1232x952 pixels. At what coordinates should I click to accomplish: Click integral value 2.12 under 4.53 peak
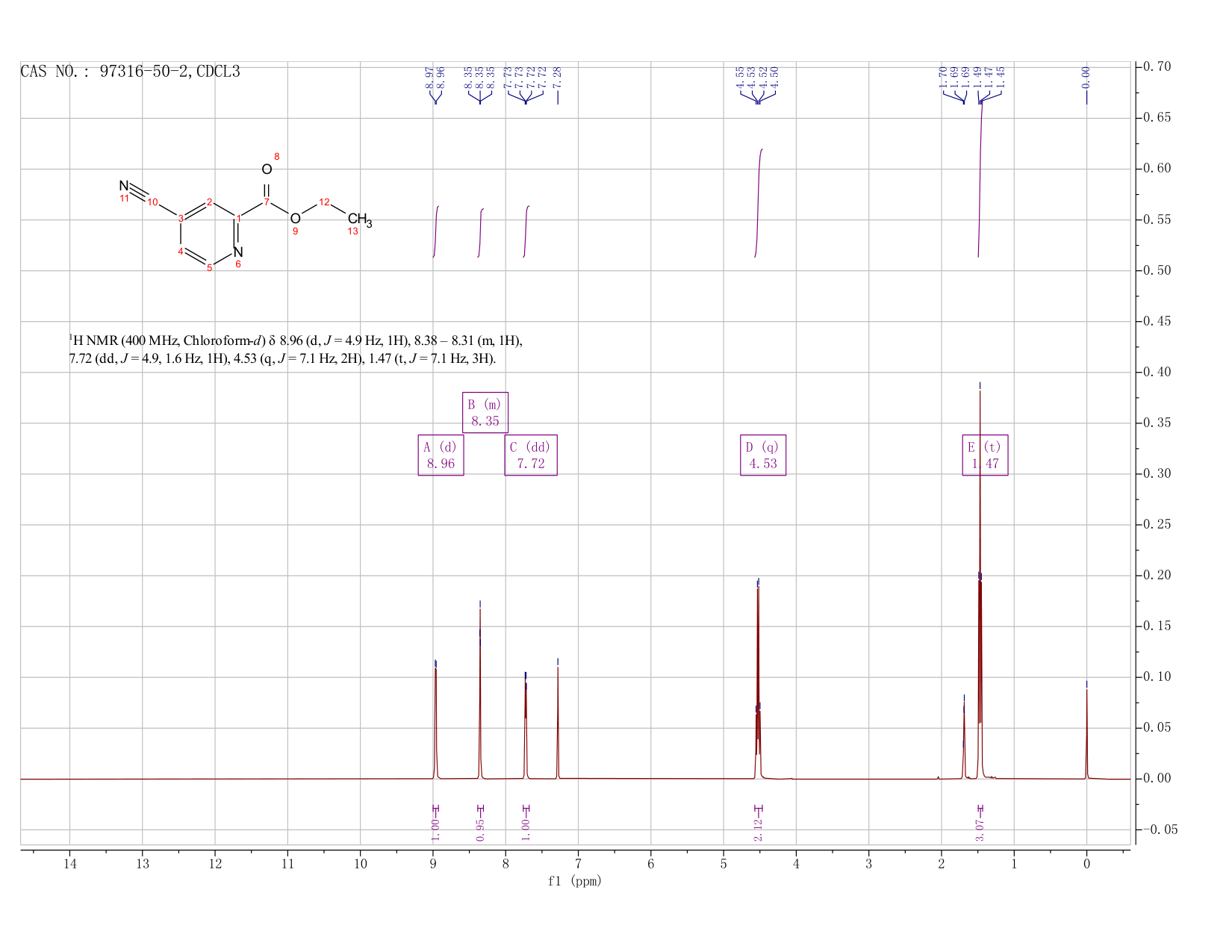[x=758, y=830]
